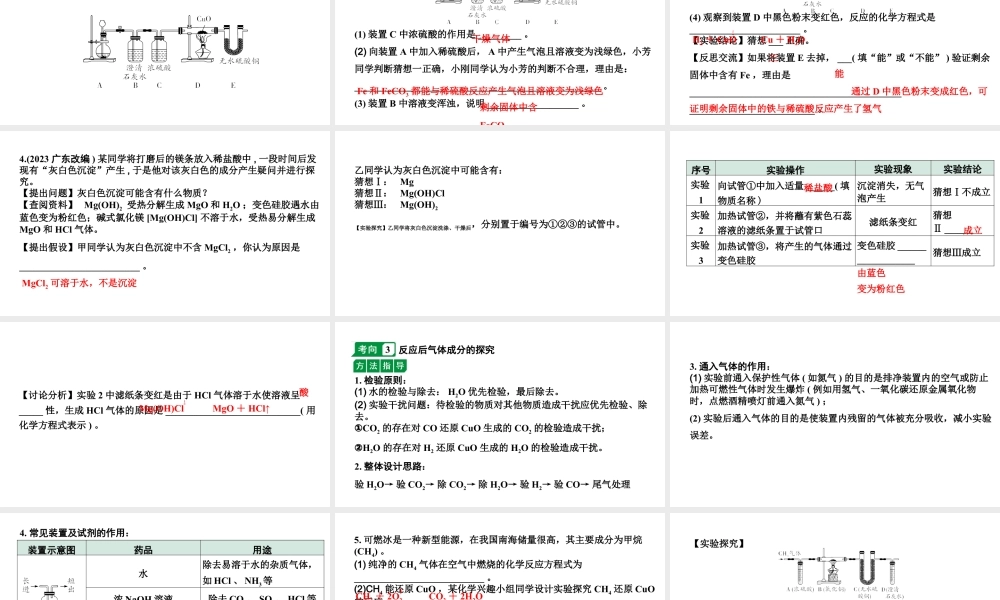The height and width of the screenshot is (600, 1000).
Task: Click the 实验操作 table header
Action: click(786, 169)
